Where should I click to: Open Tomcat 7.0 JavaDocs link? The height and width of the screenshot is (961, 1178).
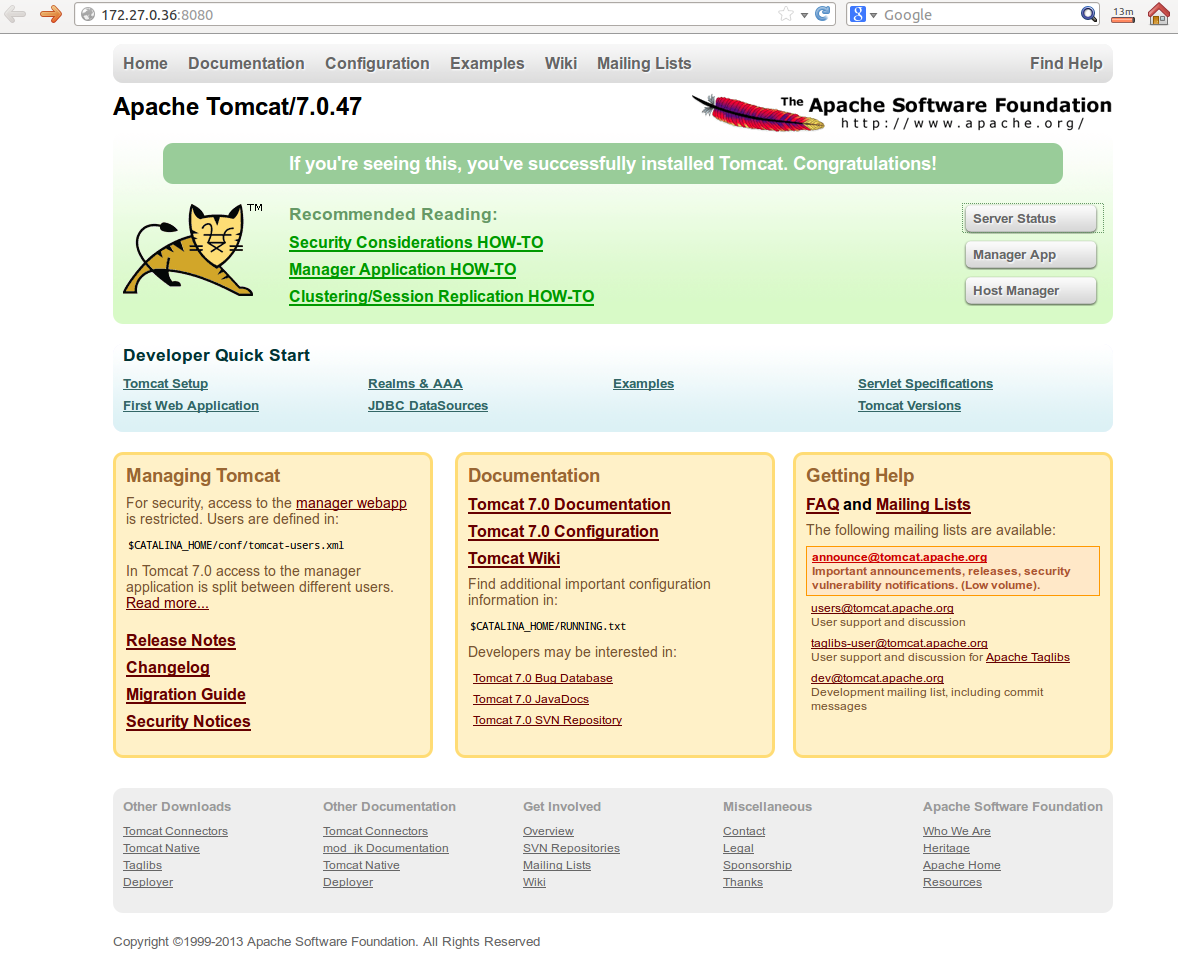tap(530, 700)
